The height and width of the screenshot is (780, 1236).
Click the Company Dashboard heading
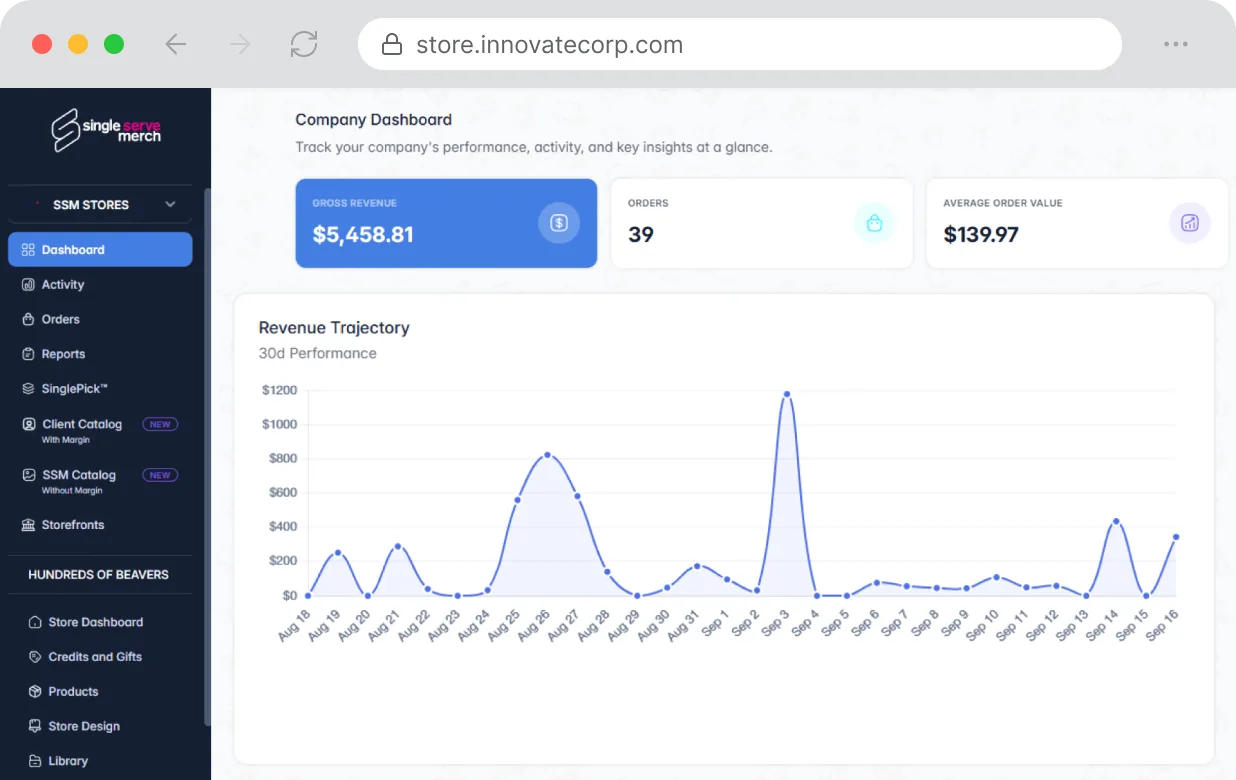[x=374, y=120]
